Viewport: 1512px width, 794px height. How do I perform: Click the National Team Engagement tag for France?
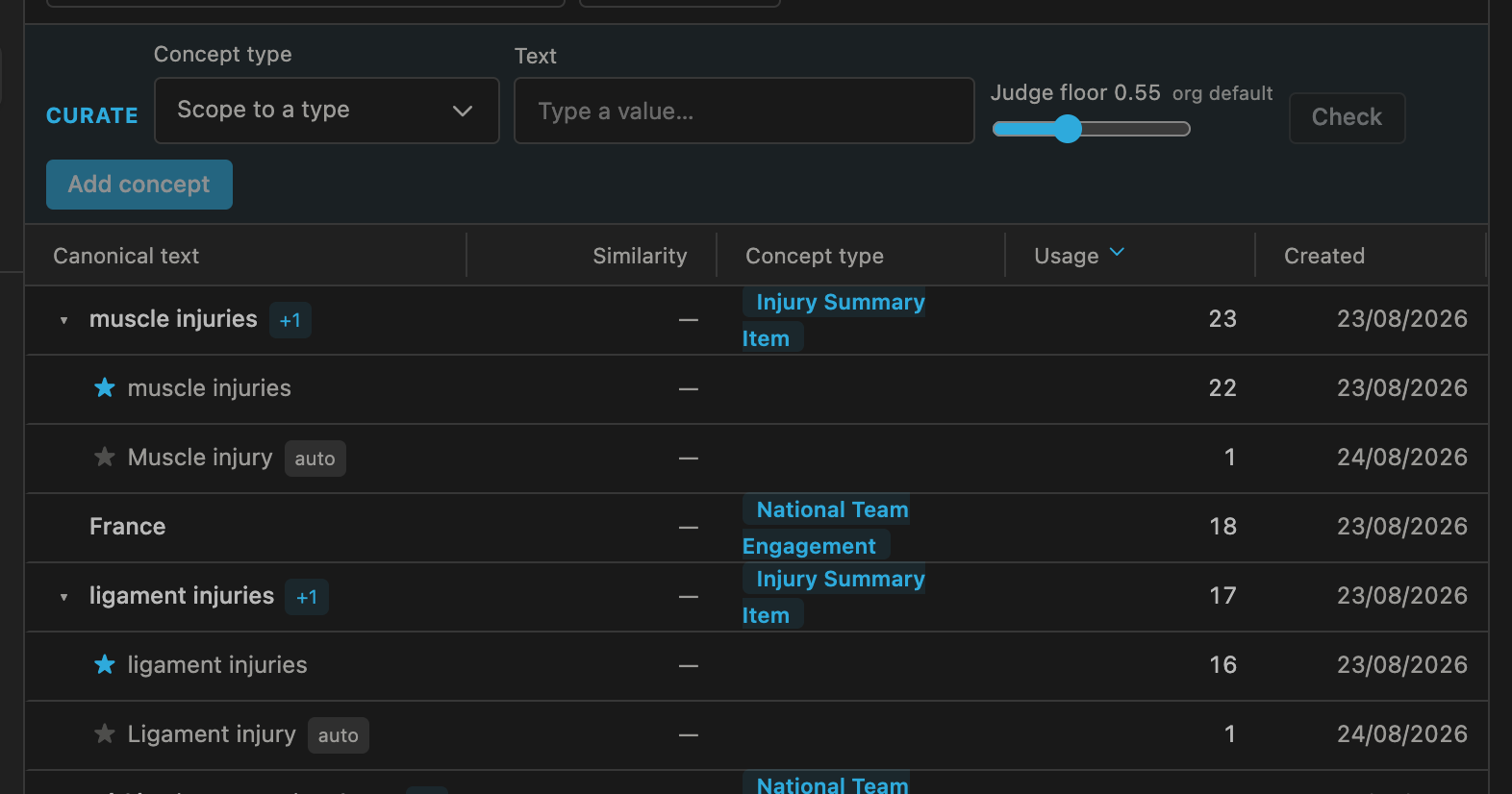point(825,528)
